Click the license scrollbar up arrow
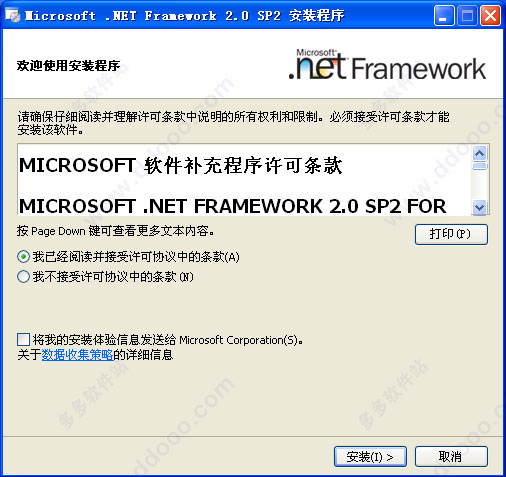Image resolution: width=506 pixels, height=477 pixels. coord(480,153)
